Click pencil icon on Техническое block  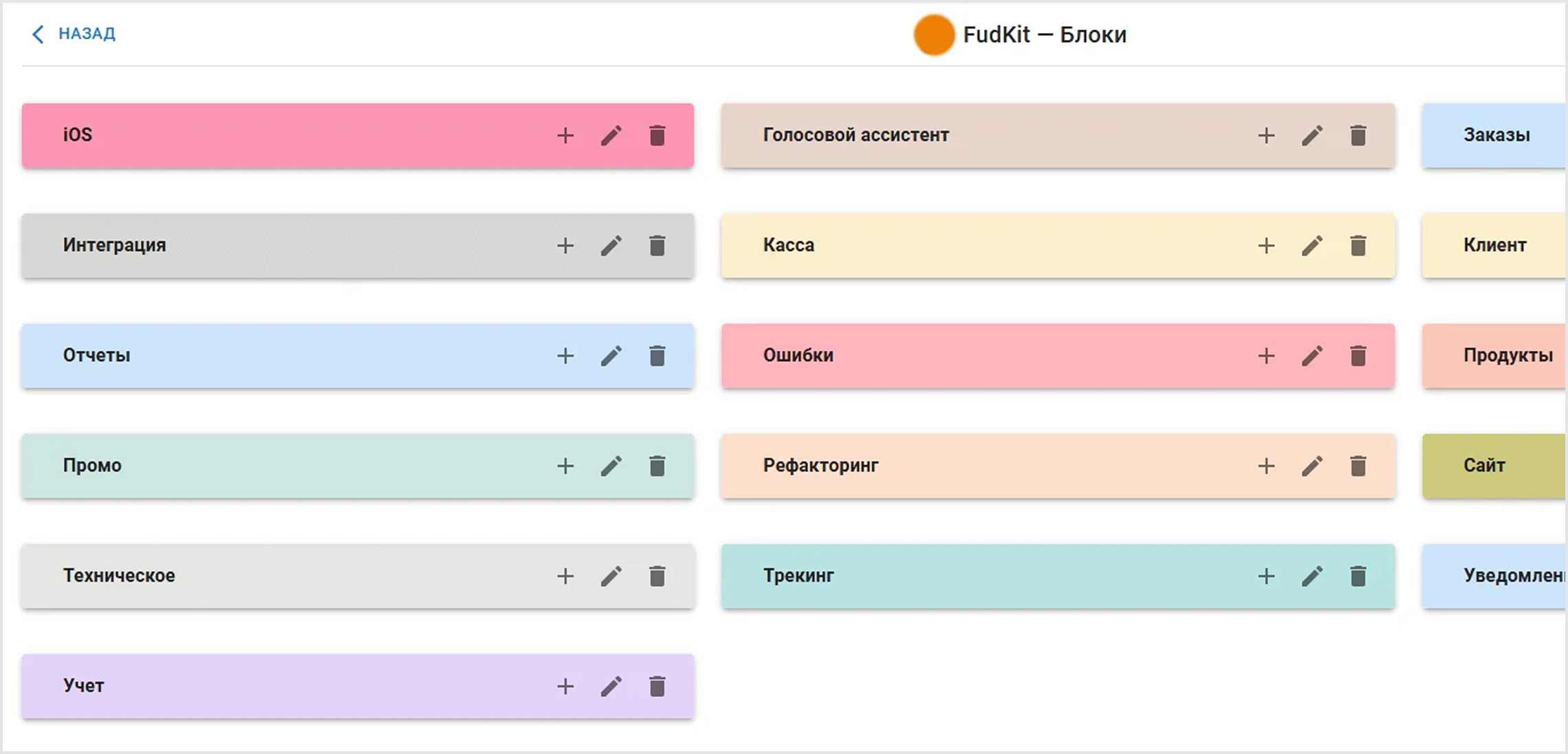611,576
